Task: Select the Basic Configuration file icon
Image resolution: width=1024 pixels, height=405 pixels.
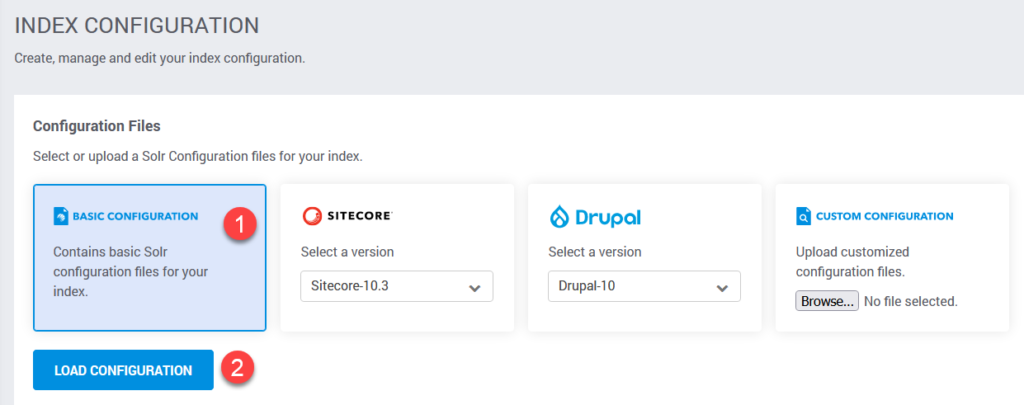Action: pyautogui.click(x=61, y=216)
